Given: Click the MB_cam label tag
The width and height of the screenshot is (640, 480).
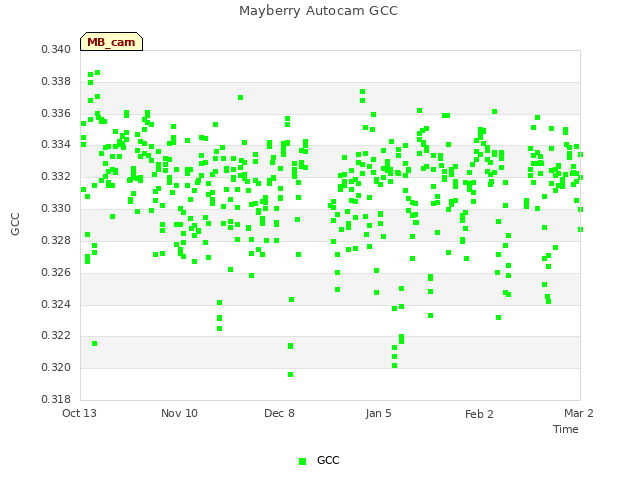Looking at the screenshot, I should click(111, 42).
